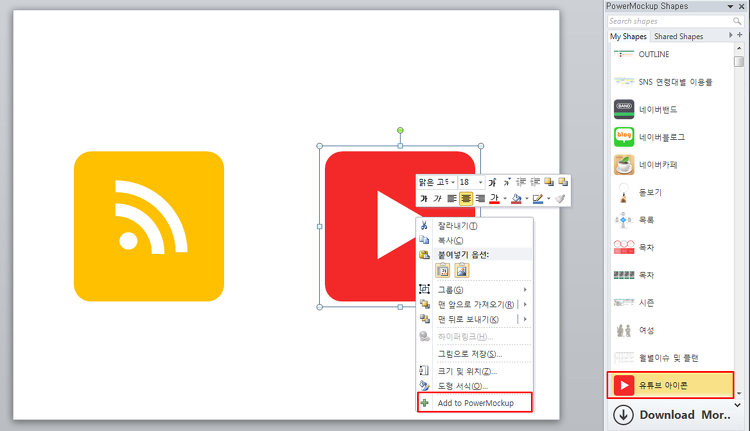Expand 맨 앞으로 가져오기 submenu arrow
750x431 pixels.
525,304
